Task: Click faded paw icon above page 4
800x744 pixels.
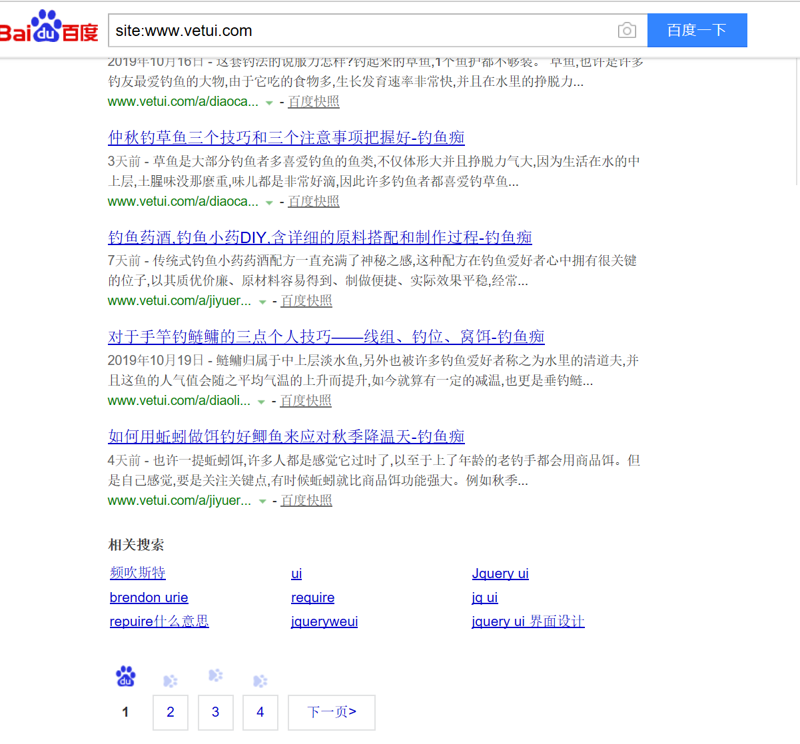Action: click(260, 681)
